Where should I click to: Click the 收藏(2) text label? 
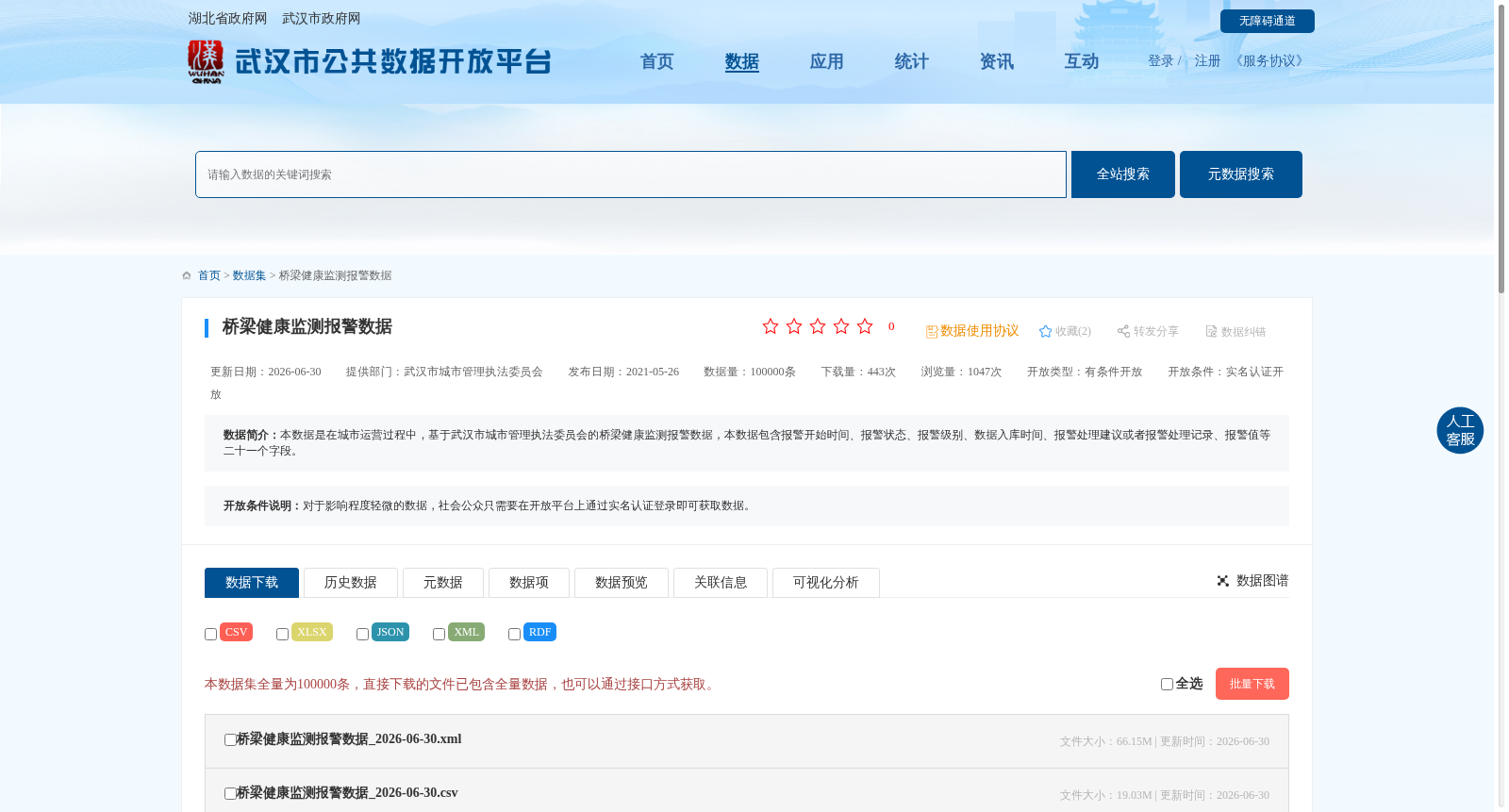pyautogui.click(x=1073, y=331)
